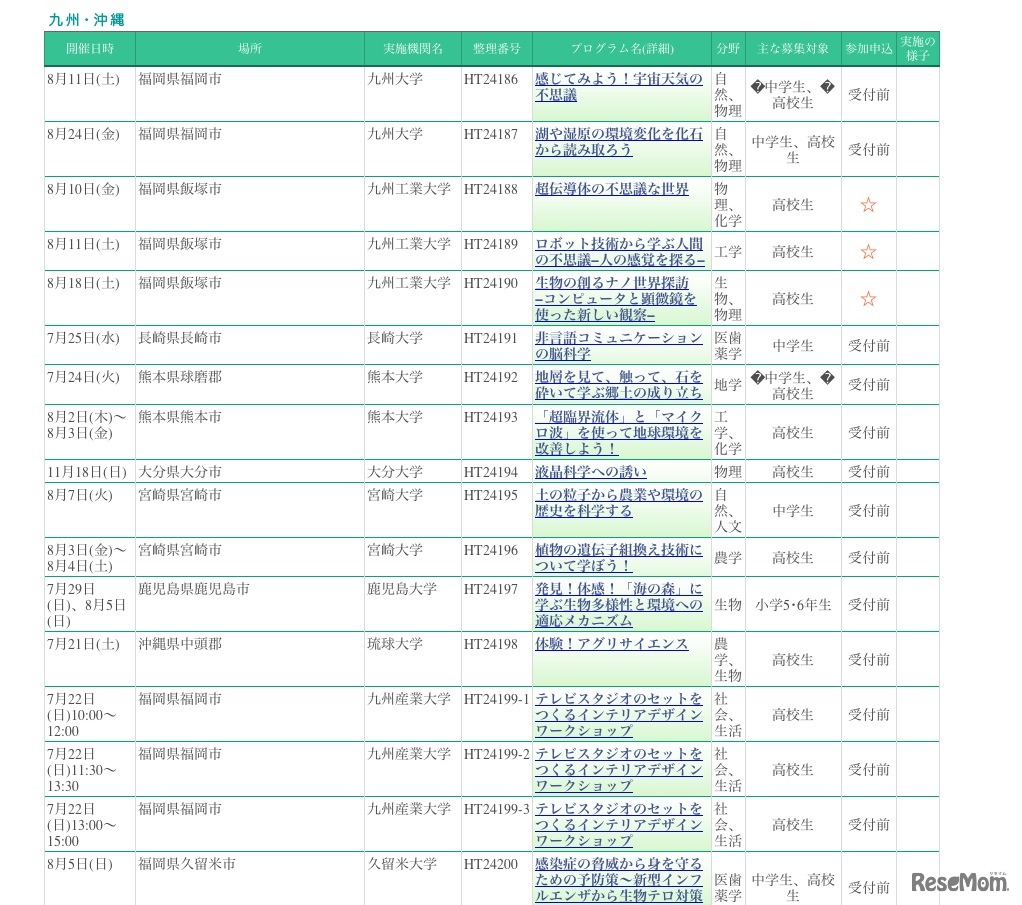Image resolution: width=1022 pixels, height=905 pixels.
Task: Click 久留米大学 in the institution column
Action: click(x=402, y=864)
